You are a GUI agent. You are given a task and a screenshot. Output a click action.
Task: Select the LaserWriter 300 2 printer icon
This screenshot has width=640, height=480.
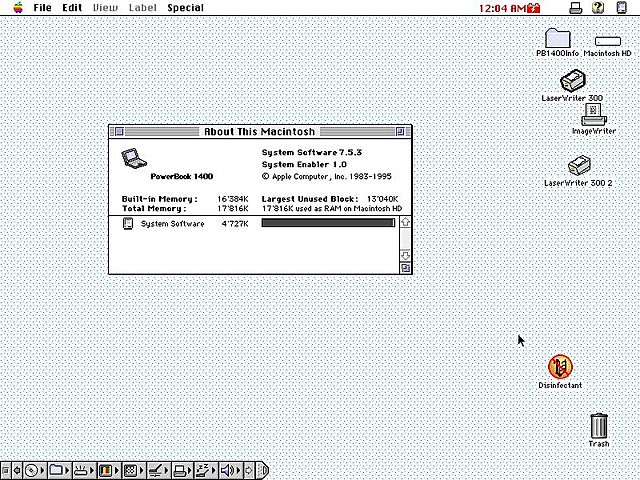579,166
